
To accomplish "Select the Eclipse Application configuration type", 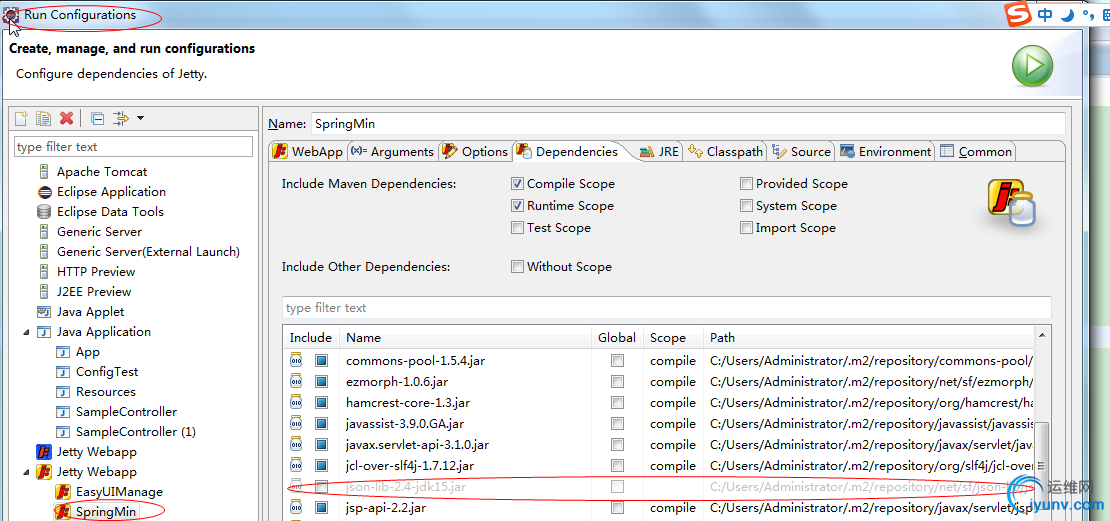I will point(111,192).
